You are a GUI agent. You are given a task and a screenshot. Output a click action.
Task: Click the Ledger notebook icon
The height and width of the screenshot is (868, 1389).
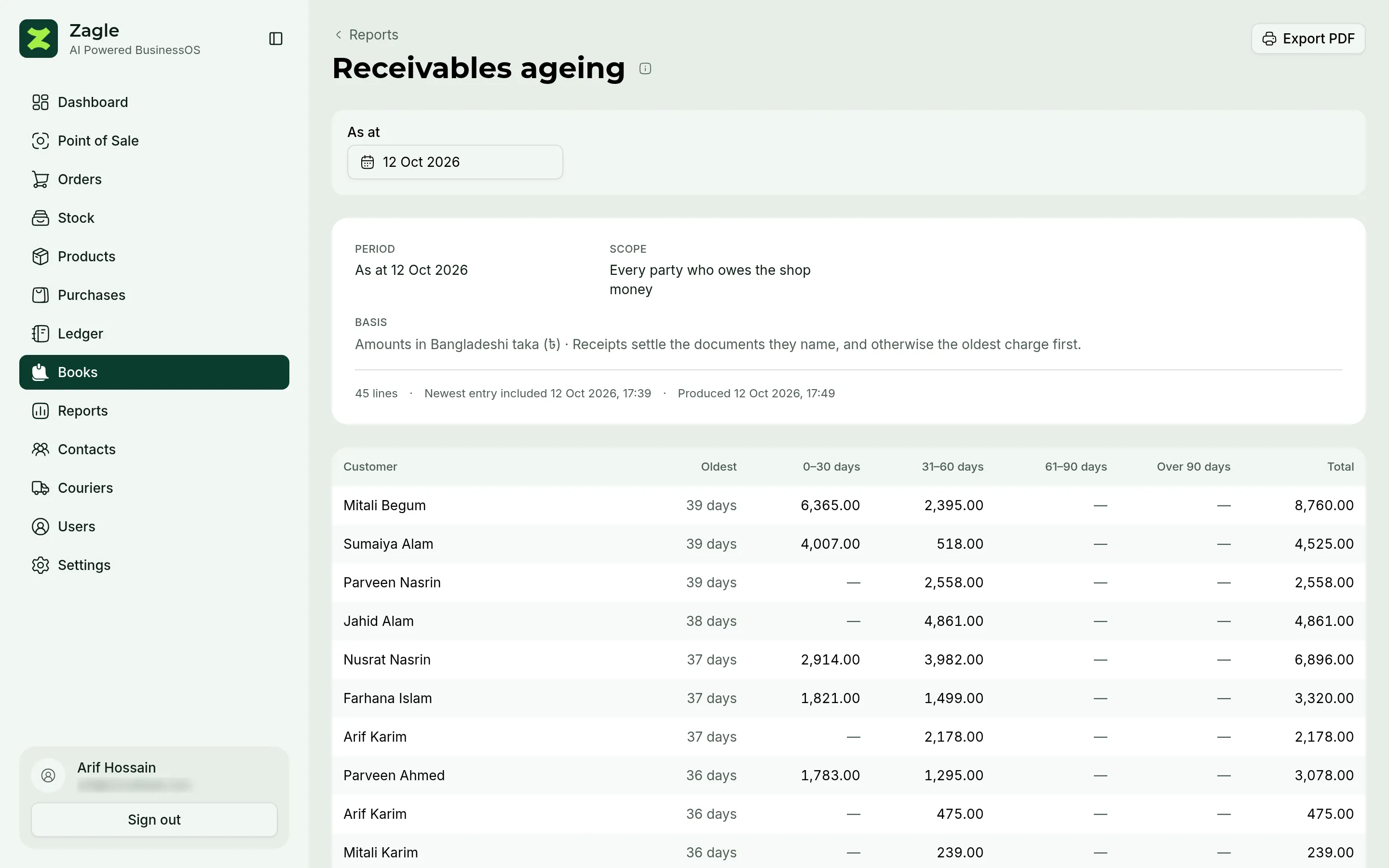(40, 334)
